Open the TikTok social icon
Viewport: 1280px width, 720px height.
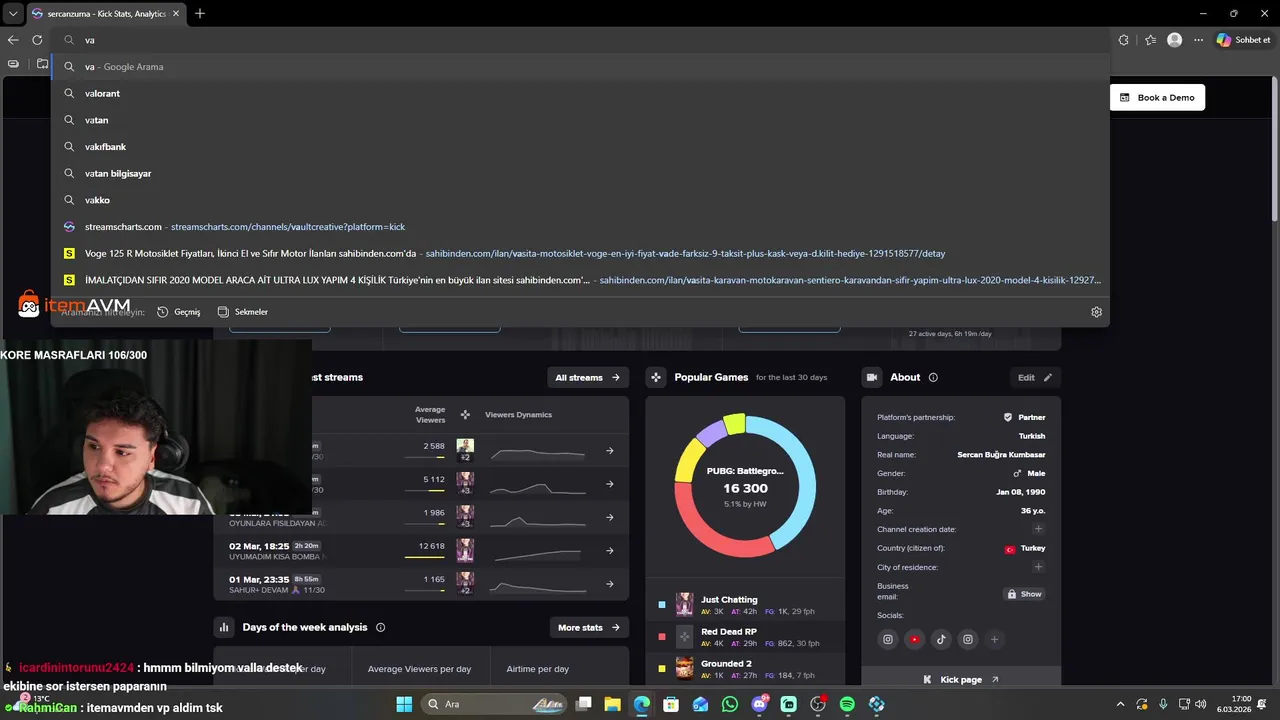941,639
